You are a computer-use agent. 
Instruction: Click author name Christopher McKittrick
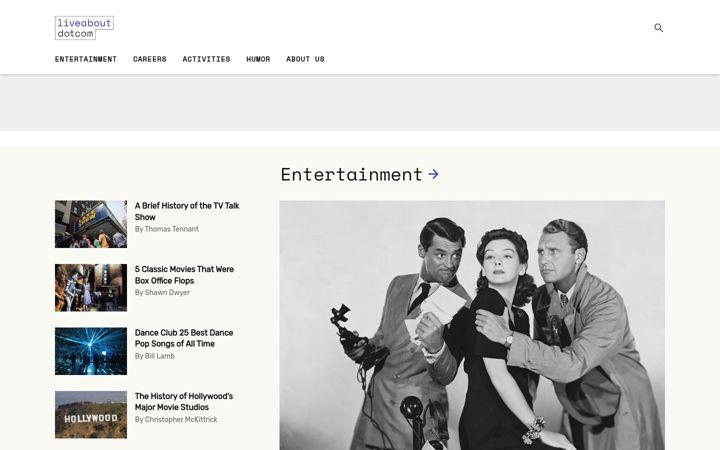(181, 419)
